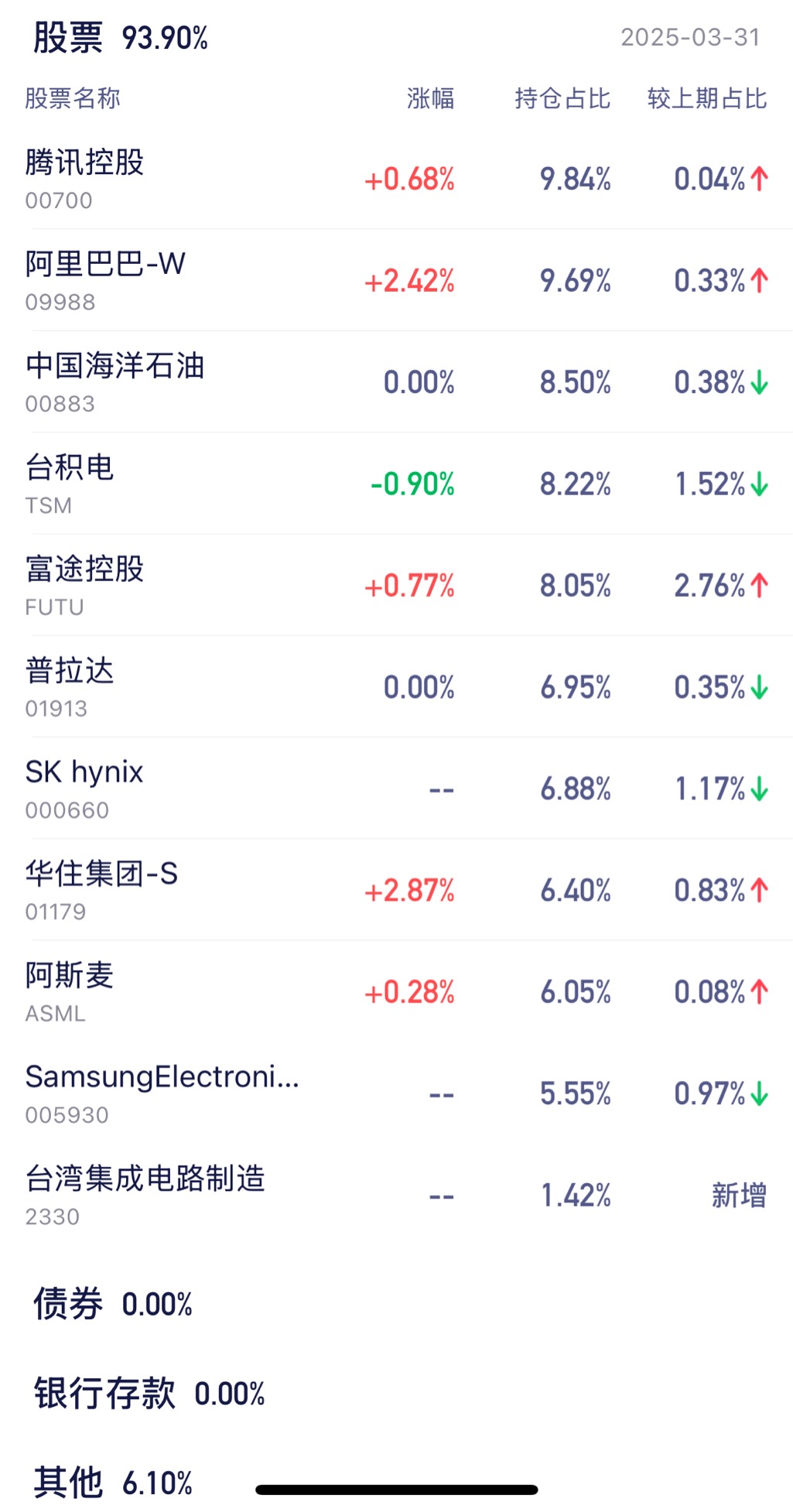The width and height of the screenshot is (793, 1512).
Task: Tap the 新增 label for 台湾集成电路制造
Action: pyautogui.click(x=739, y=1196)
